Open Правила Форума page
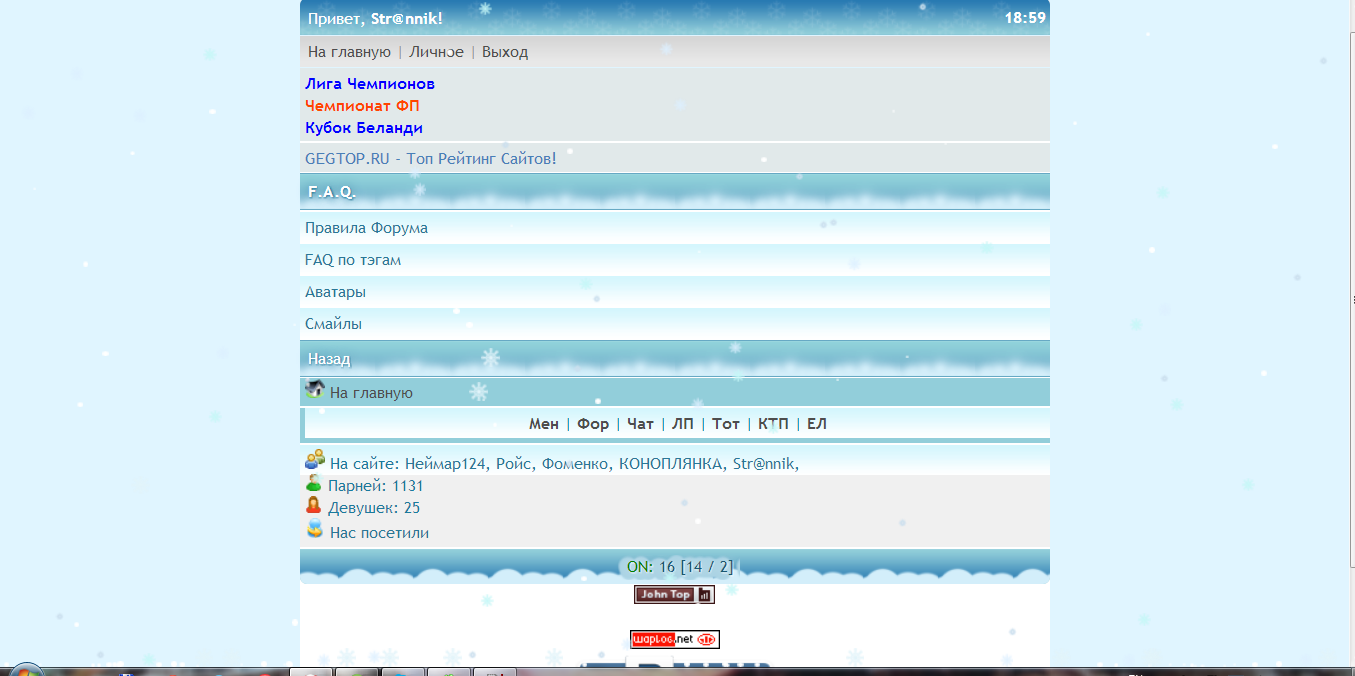1355x676 pixels. coord(366,228)
